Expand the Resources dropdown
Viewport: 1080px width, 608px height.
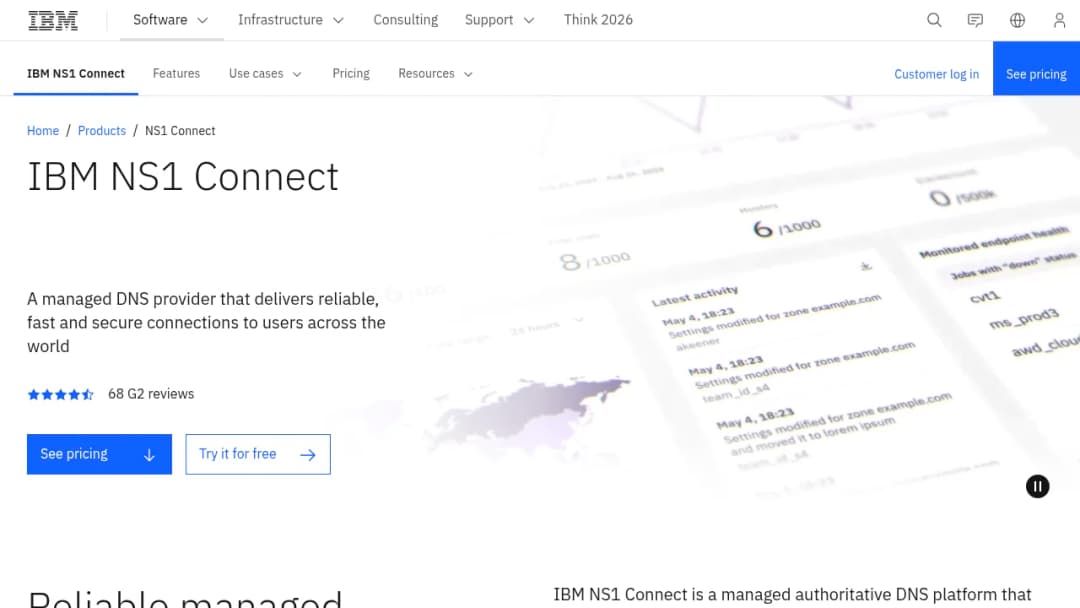(435, 74)
